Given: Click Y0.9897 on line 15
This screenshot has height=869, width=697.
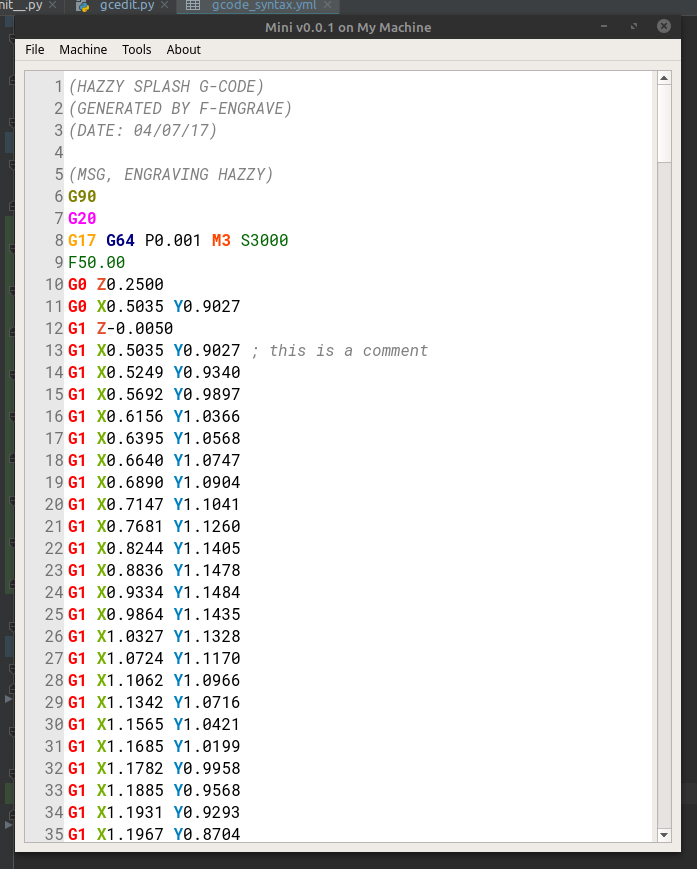Looking at the screenshot, I should coord(207,395).
